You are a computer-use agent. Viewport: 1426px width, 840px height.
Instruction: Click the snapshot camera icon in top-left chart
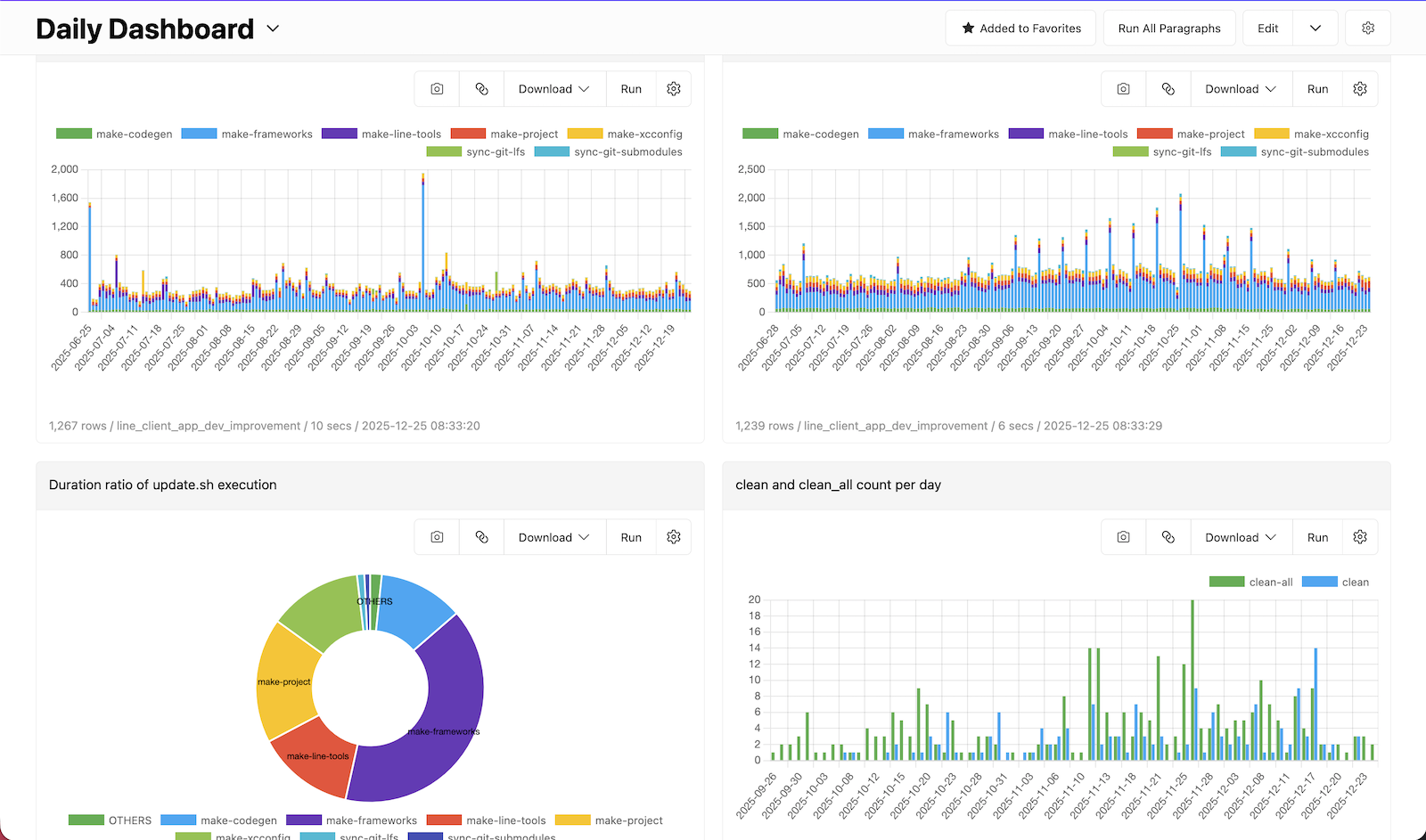point(437,89)
